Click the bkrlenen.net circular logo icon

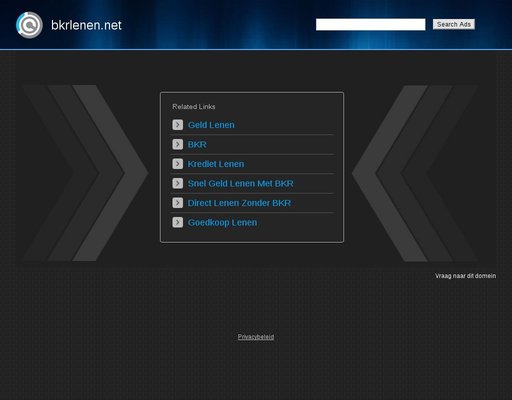click(x=29, y=25)
